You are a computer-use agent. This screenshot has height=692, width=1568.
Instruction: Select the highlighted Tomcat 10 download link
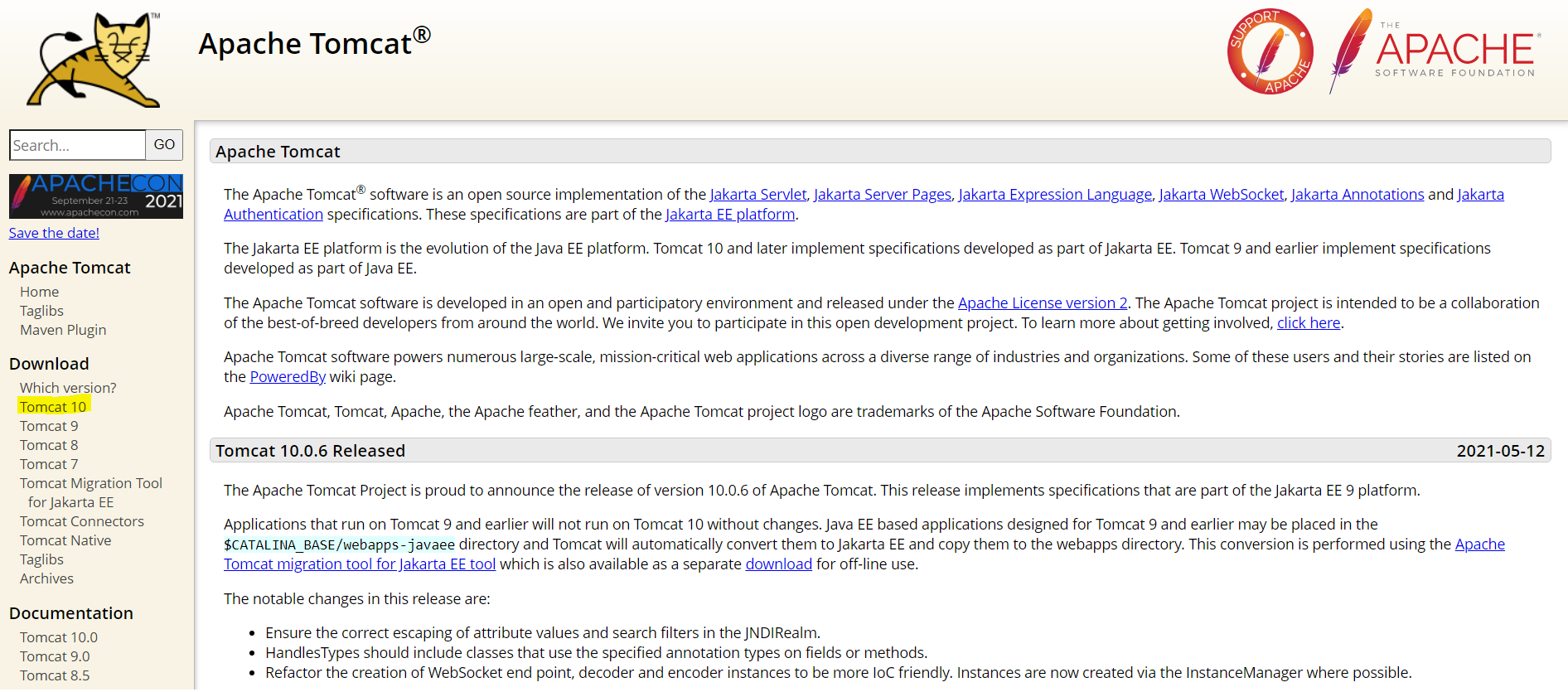coord(53,407)
